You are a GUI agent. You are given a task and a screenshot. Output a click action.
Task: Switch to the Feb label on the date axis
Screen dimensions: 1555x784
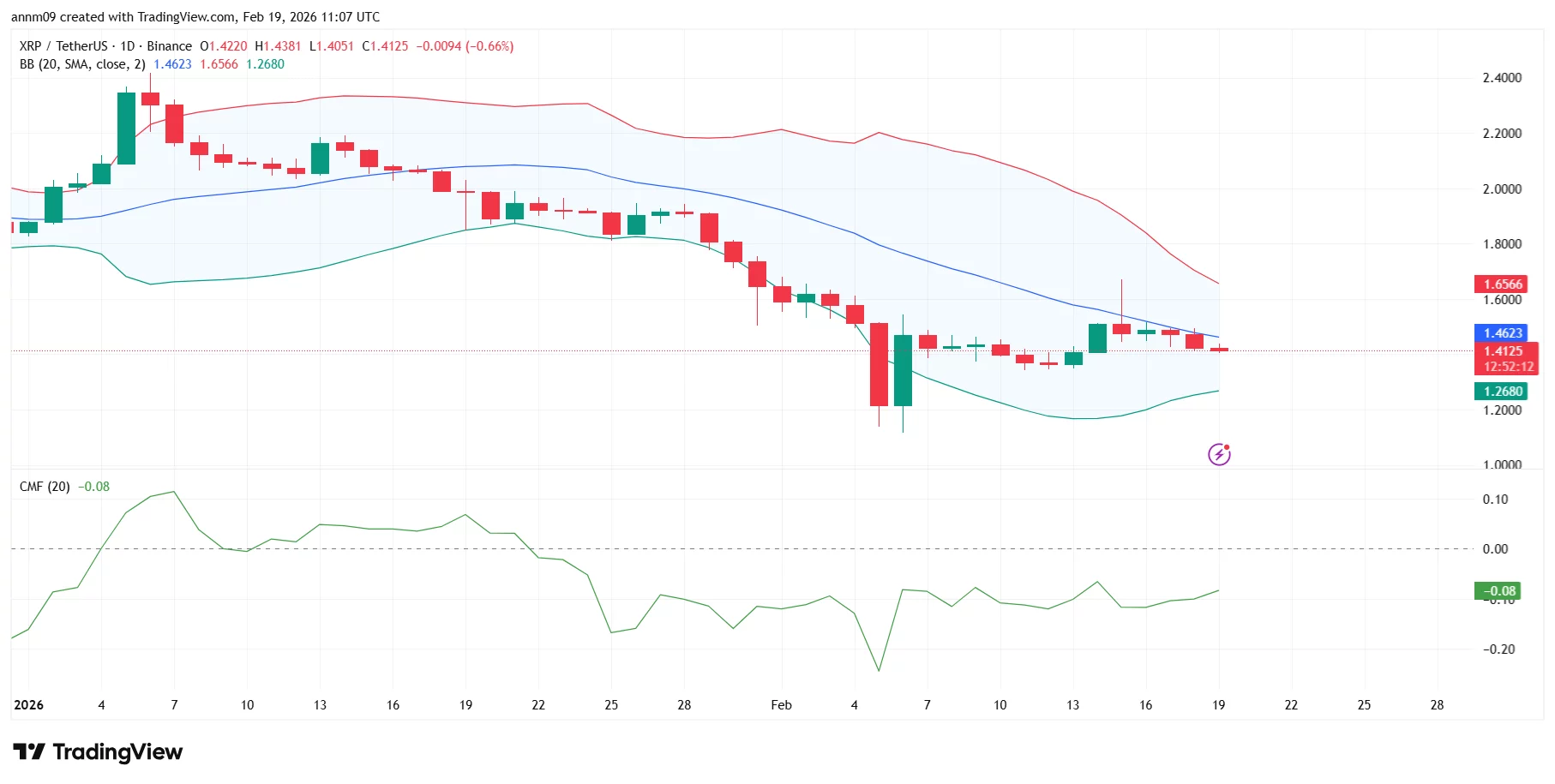point(781,705)
